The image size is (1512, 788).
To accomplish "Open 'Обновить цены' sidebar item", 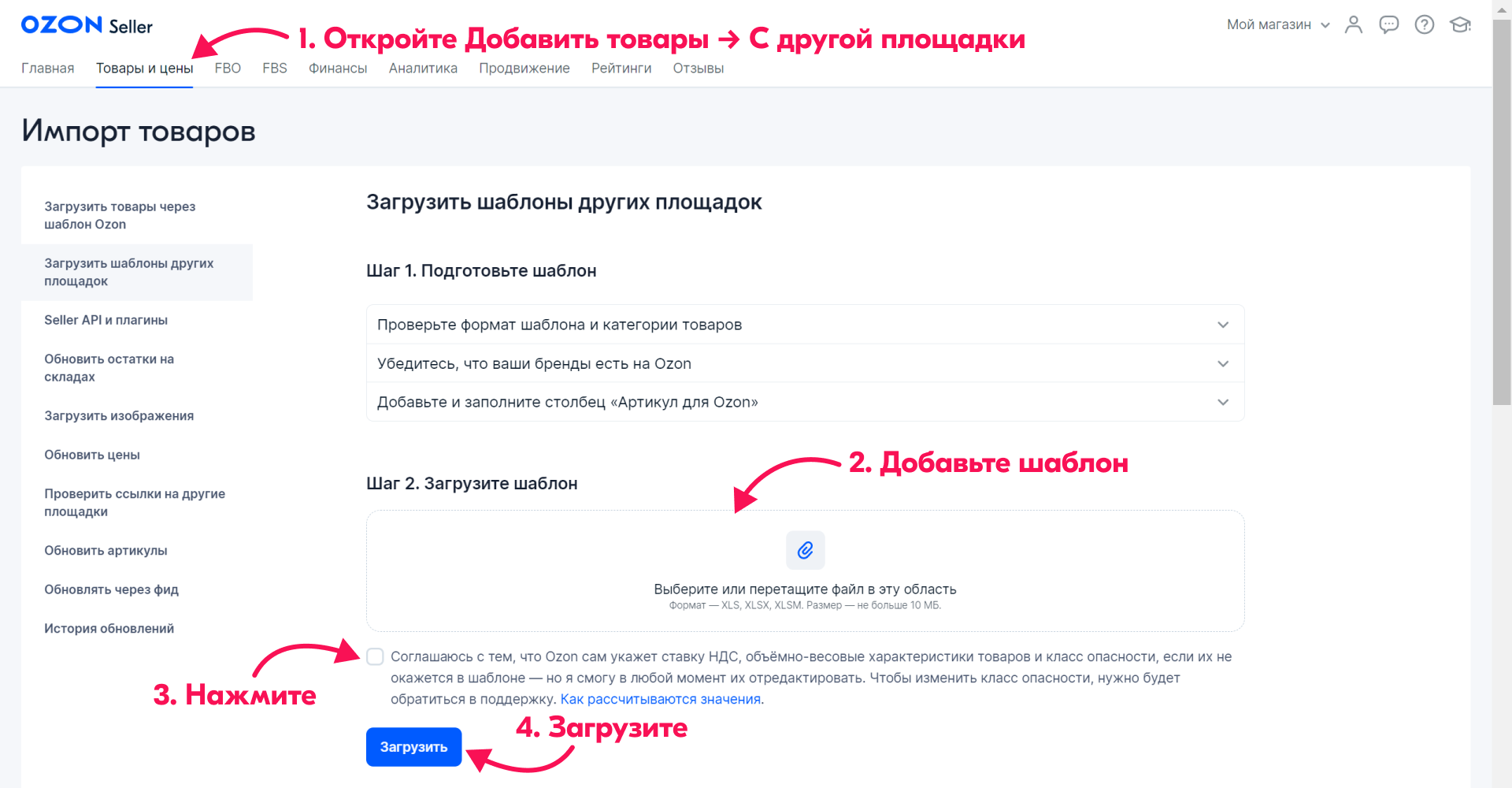I will [92, 455].
